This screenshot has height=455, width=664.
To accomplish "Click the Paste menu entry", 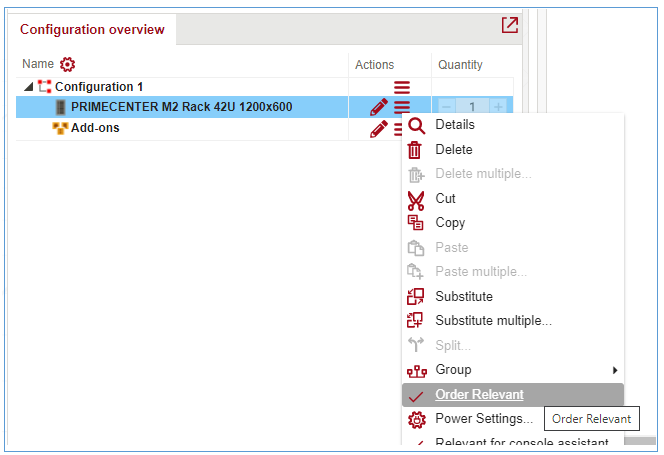I will click(513, 248).
